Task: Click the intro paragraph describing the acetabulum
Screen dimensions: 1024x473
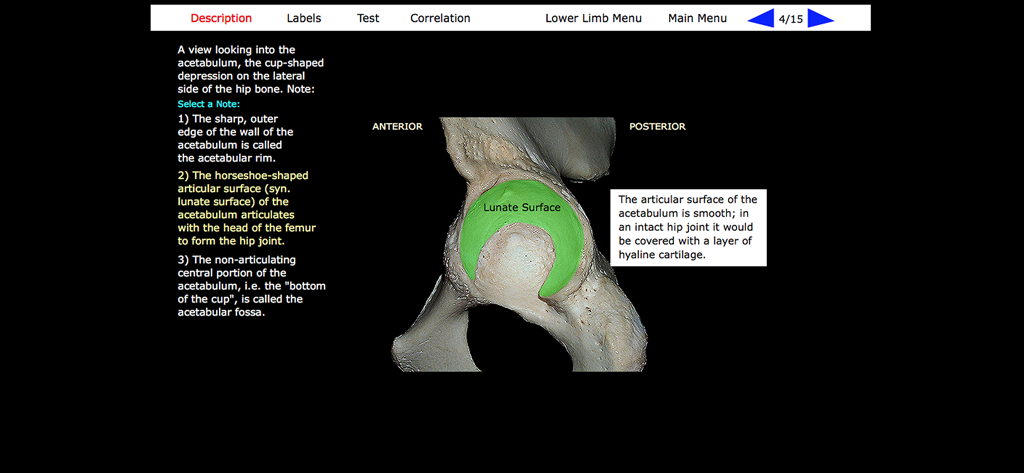Action: click(x=250, y=69)
